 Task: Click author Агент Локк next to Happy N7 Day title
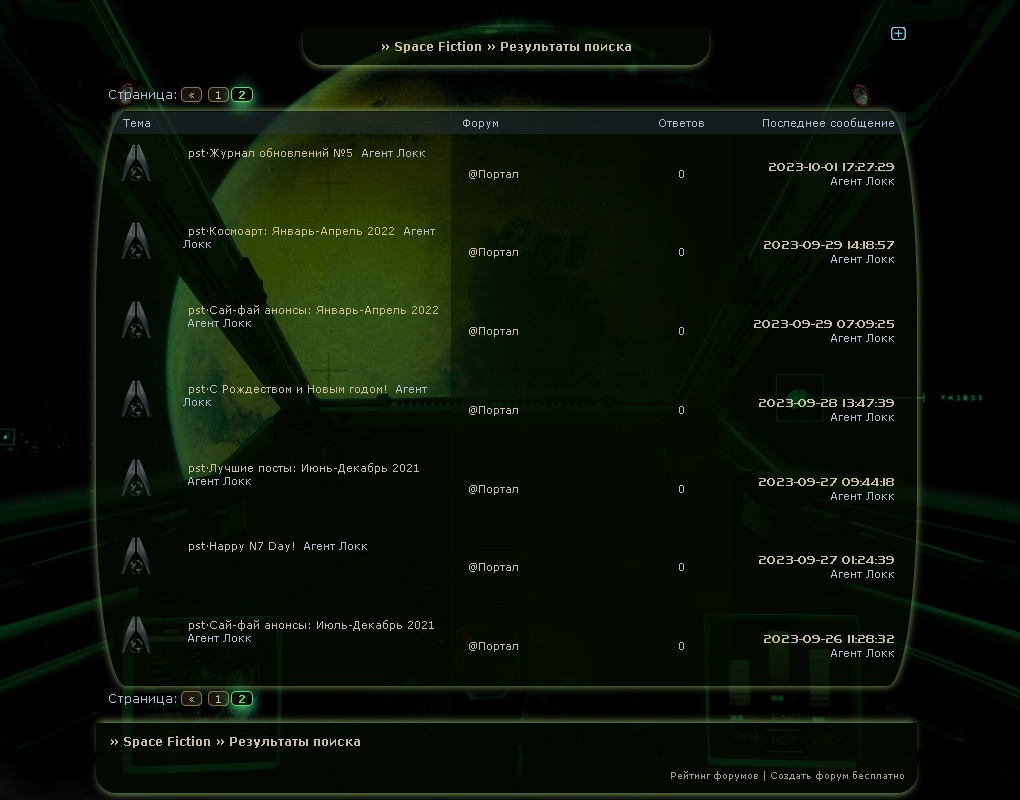click(335, 546)
